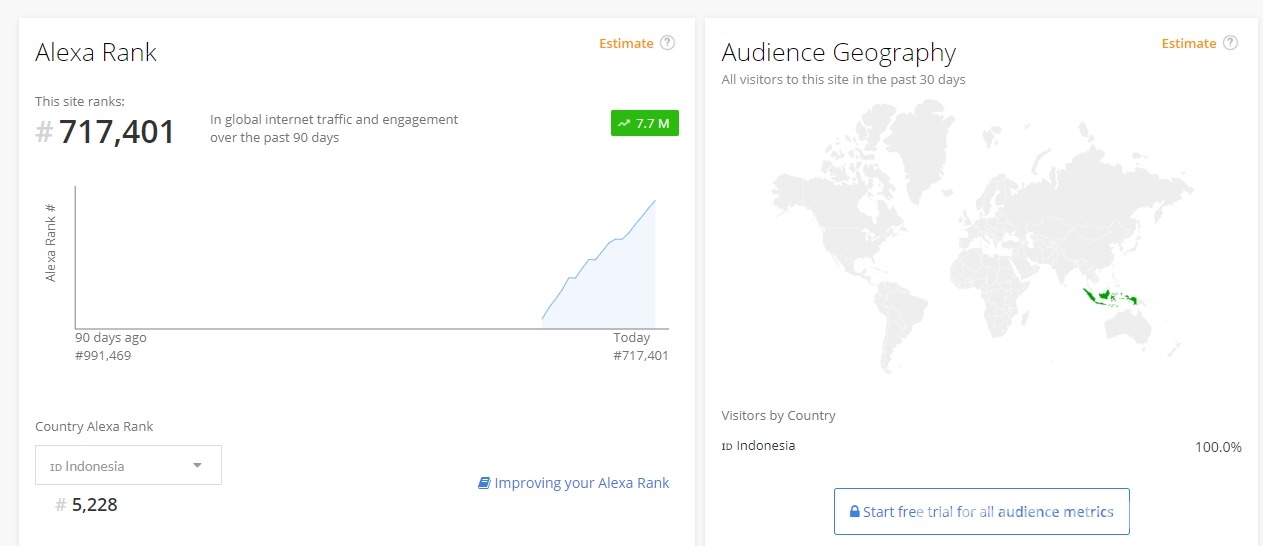The height and width of the screenshot is (546, 1263).
Task: Open the Indonesia country rank dropdown
Action: [128, 465]
